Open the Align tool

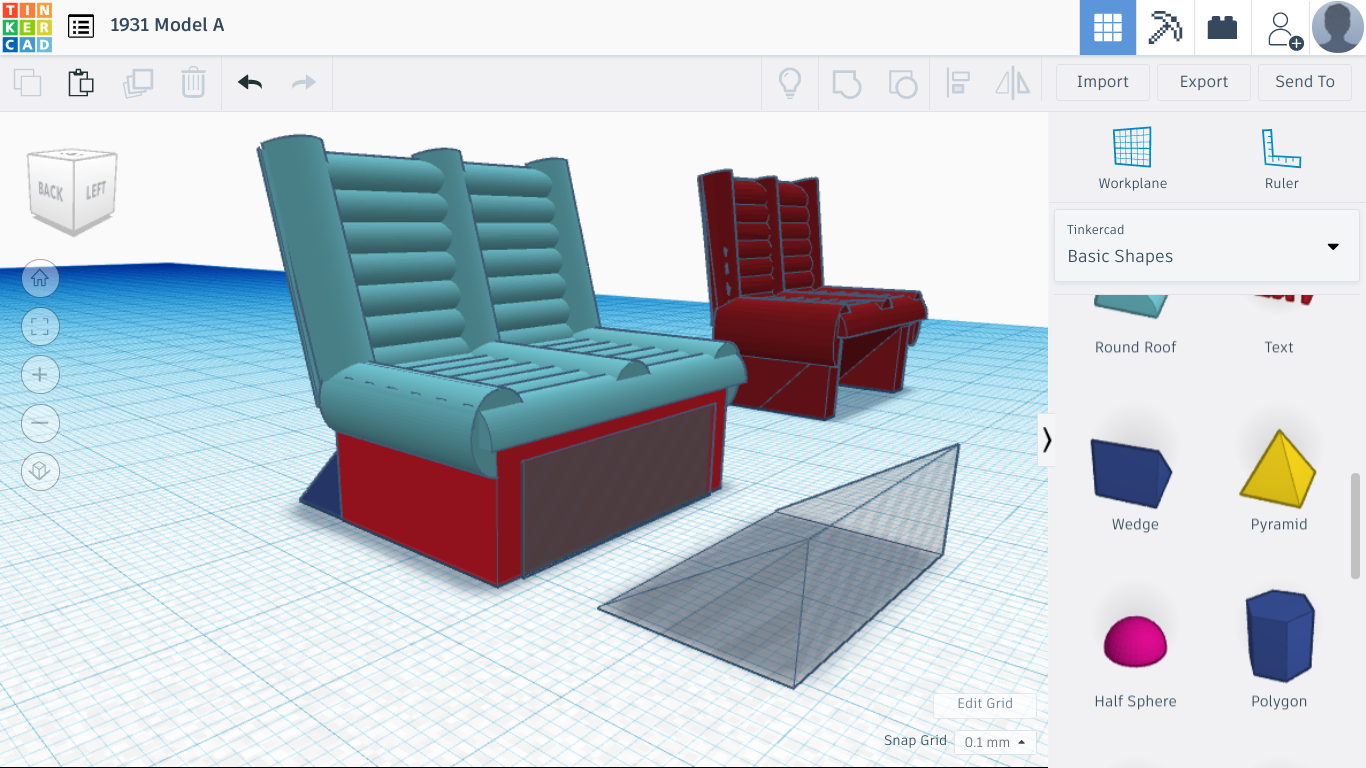[x=958, y=83]
